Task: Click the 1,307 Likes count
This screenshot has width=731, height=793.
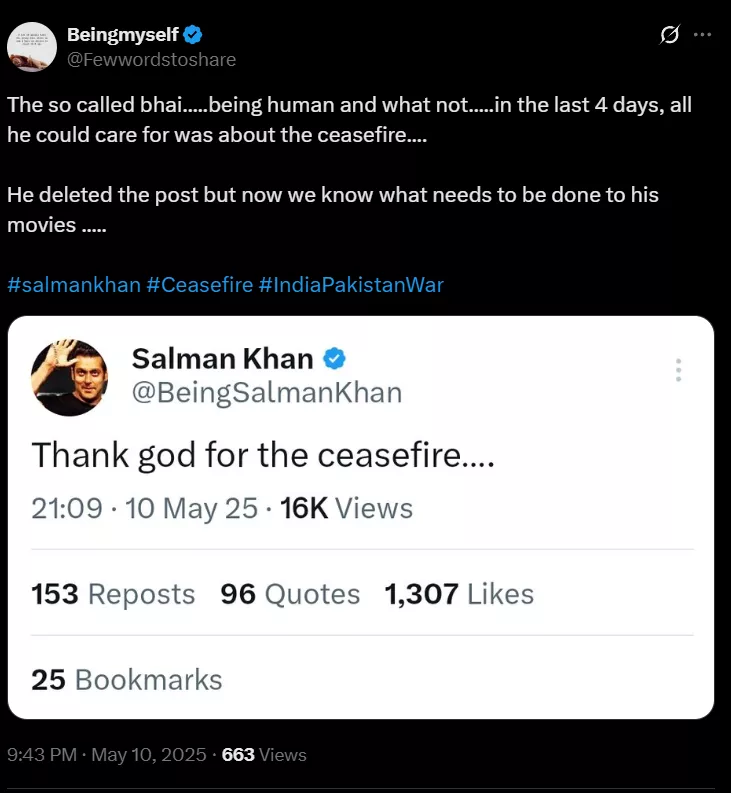Action: point(459,594)
